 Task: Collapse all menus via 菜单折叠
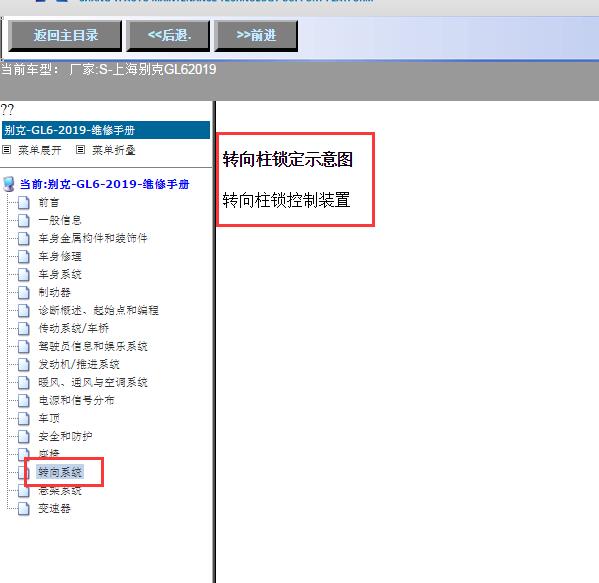click(113, 150)
